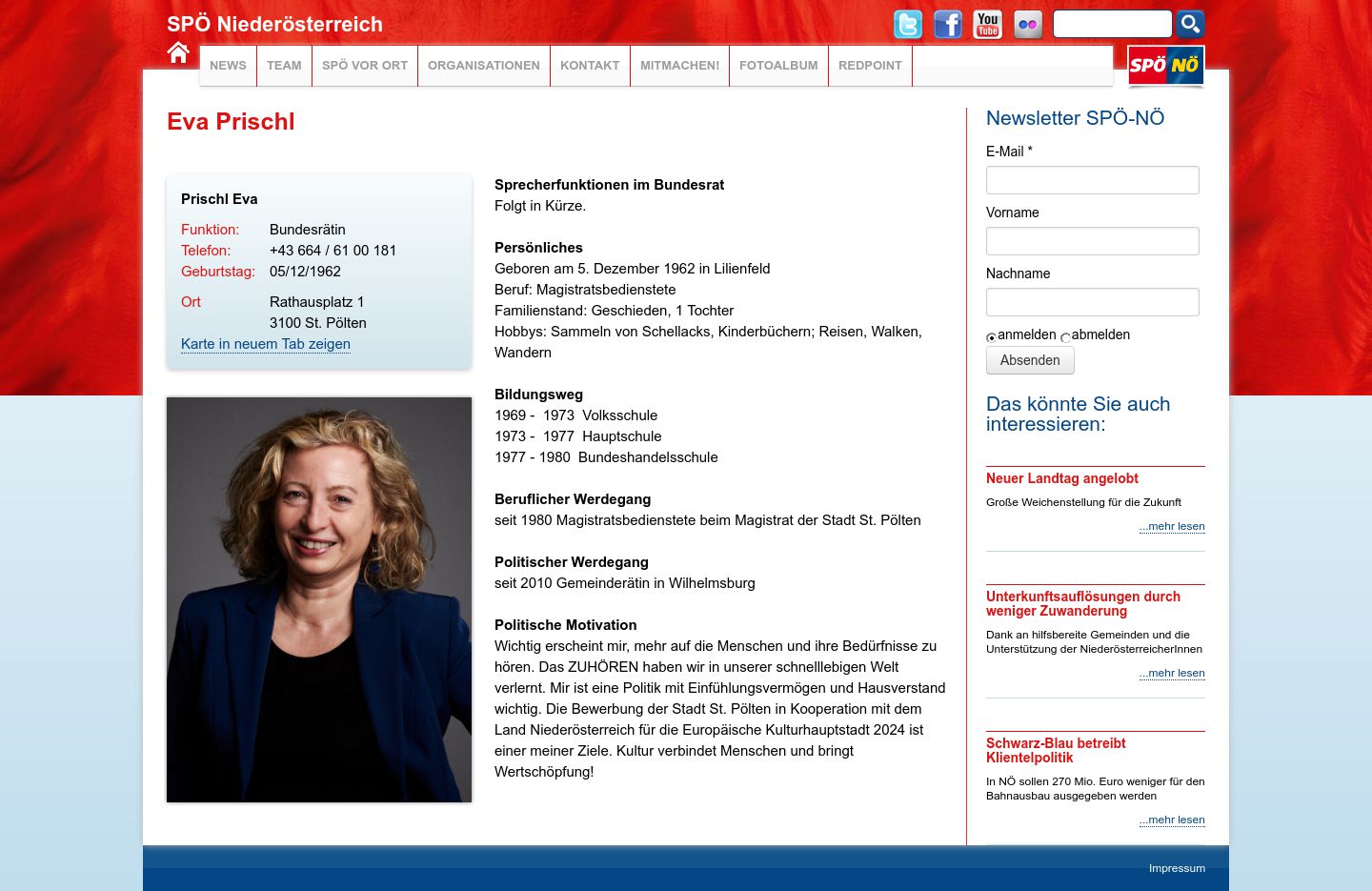Read more under Schwarz-Blau betreibt Klientelpolitik
The width and height of the screenshot is (1372, 891).
pyautogui.click(x=1172, y=820)
